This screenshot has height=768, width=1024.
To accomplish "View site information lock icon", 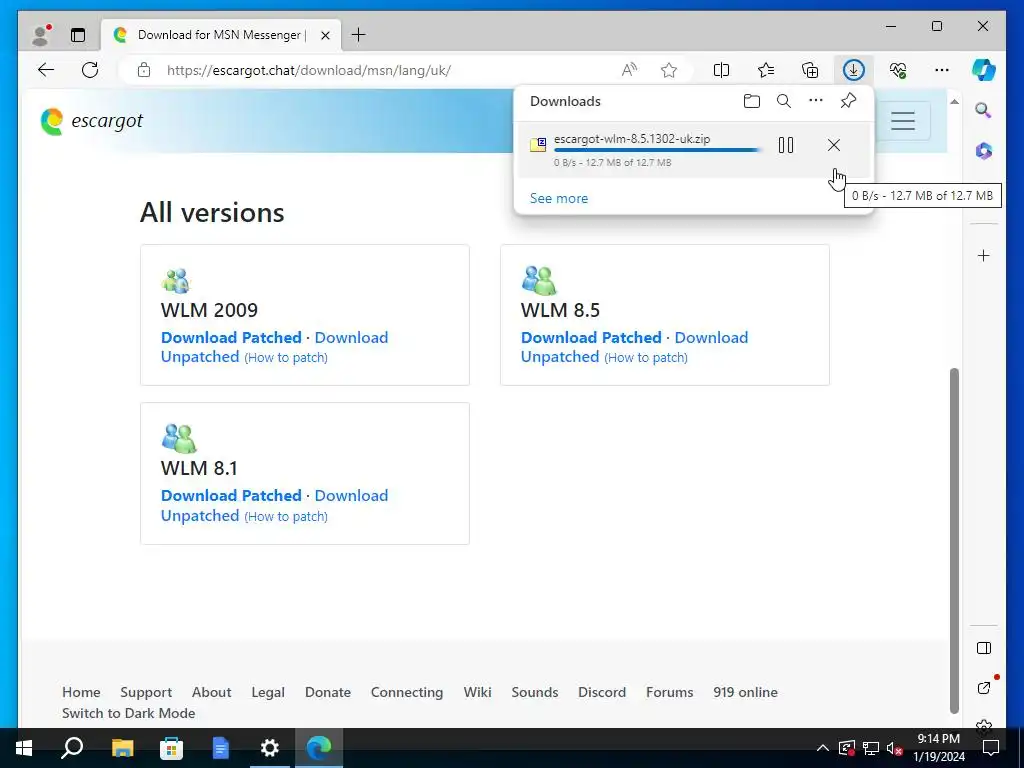I will [x=144, y=70].
